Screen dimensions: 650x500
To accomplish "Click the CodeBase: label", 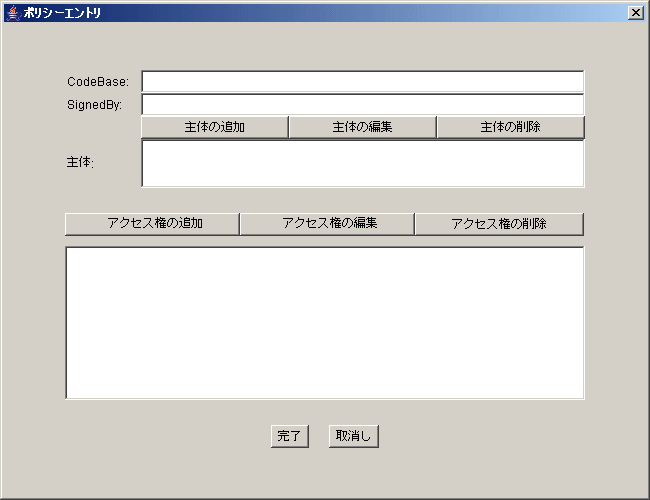I will click(98, 82).
